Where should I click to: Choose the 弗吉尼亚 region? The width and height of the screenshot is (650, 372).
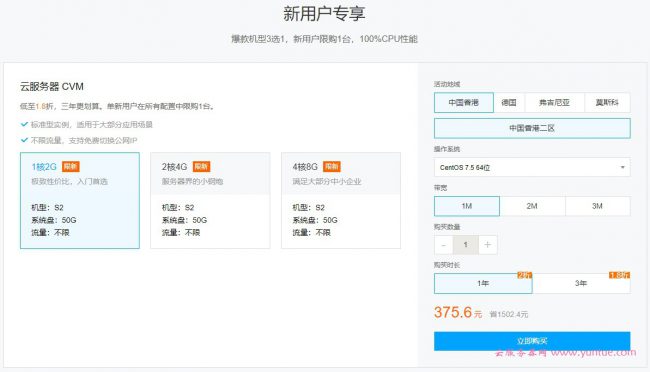(x=554, y=102)
